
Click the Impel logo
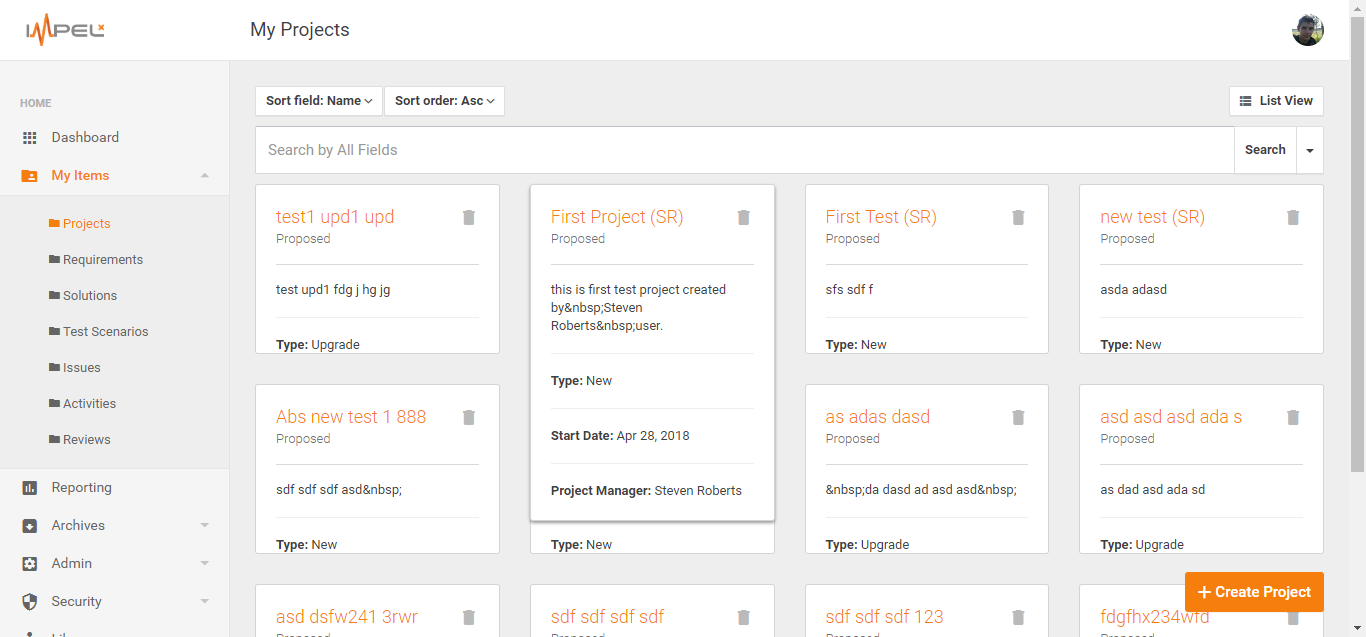pos(65,30)
